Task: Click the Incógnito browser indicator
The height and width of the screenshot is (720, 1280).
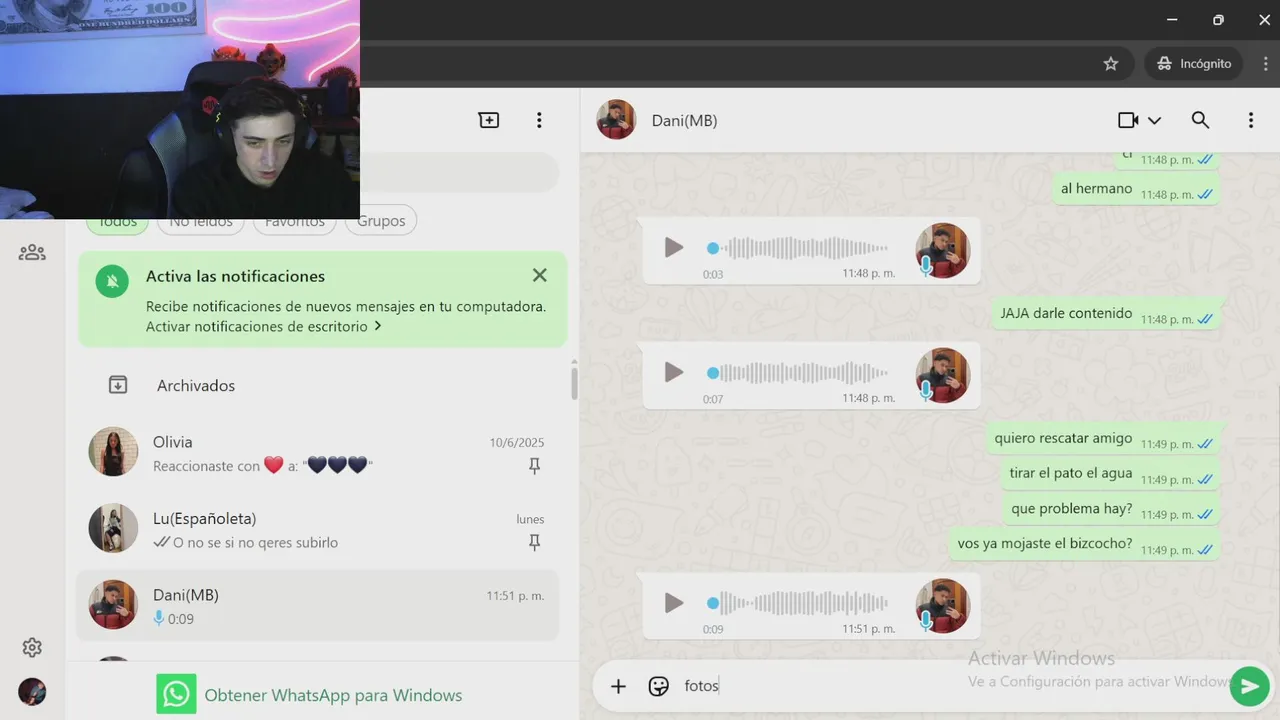Action: tap(1194, 63)
